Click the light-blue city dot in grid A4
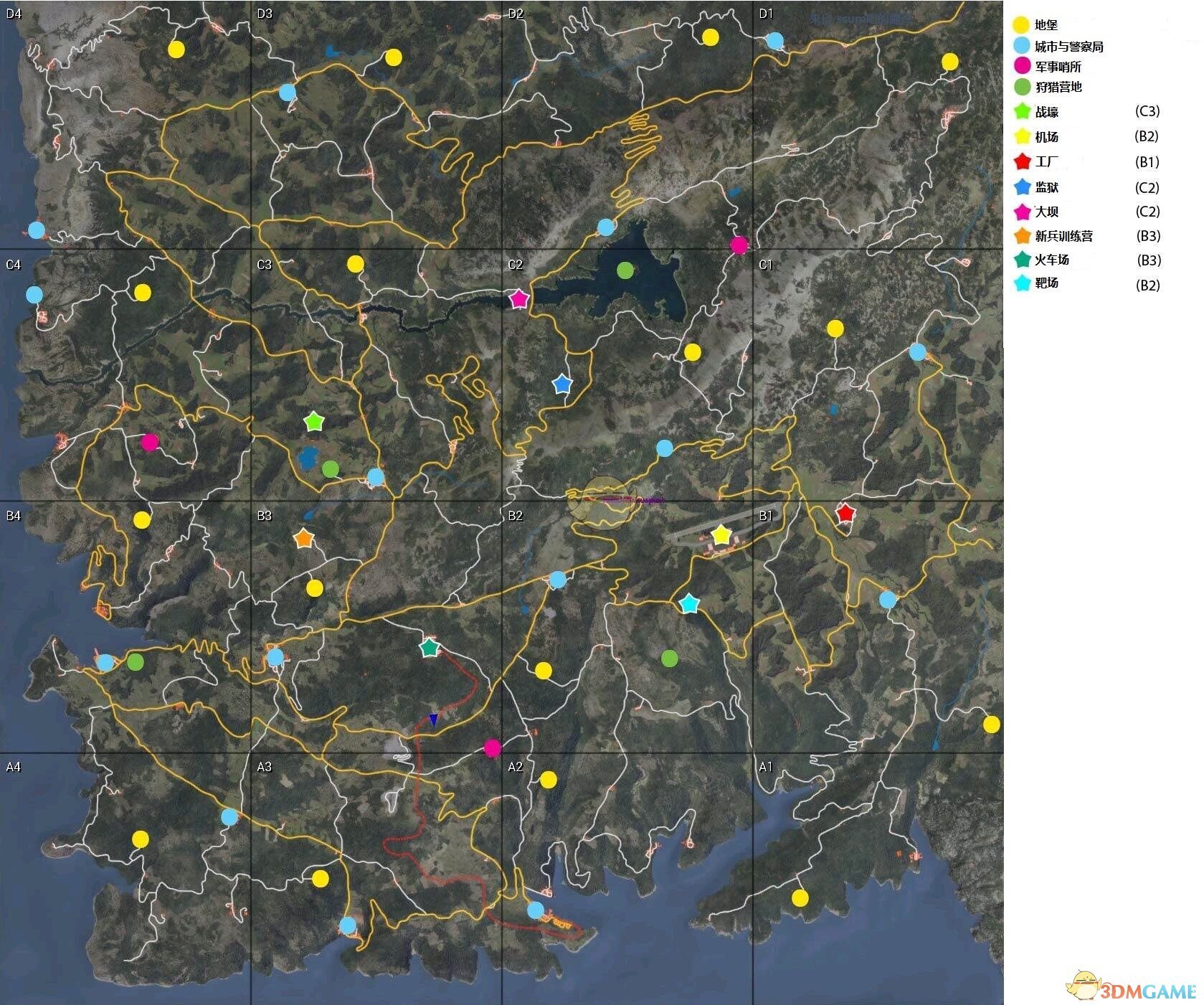The width and height of the screenshot is (1204, 1005). pos(229,816)
